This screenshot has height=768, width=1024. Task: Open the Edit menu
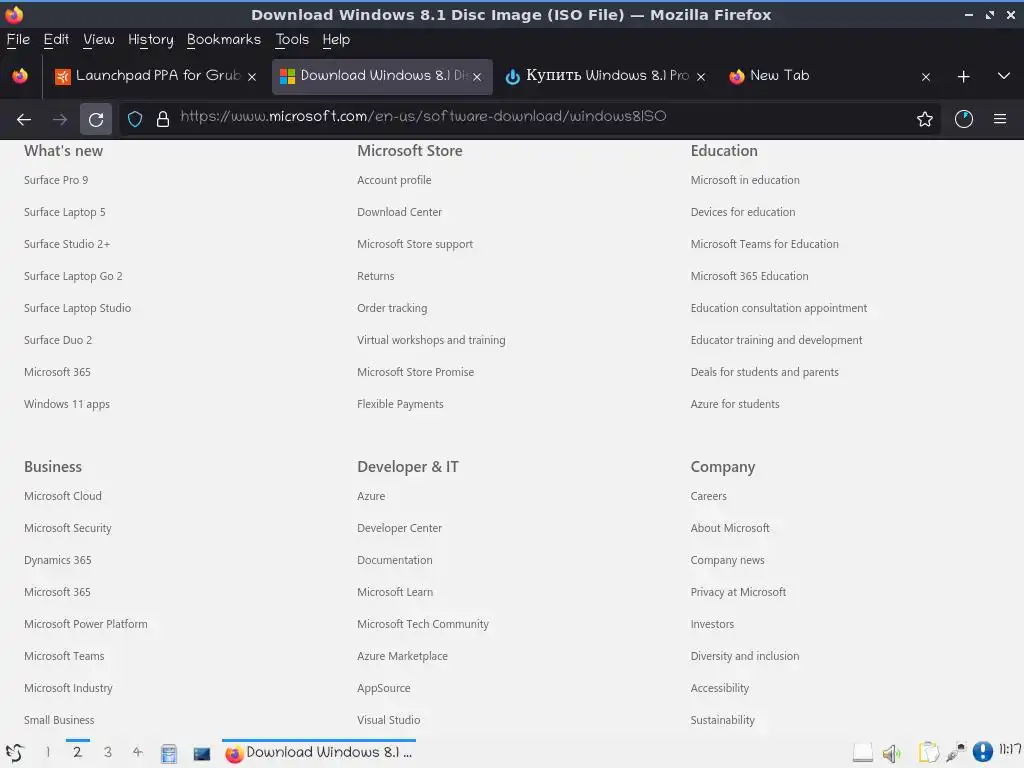click(56, 40)
